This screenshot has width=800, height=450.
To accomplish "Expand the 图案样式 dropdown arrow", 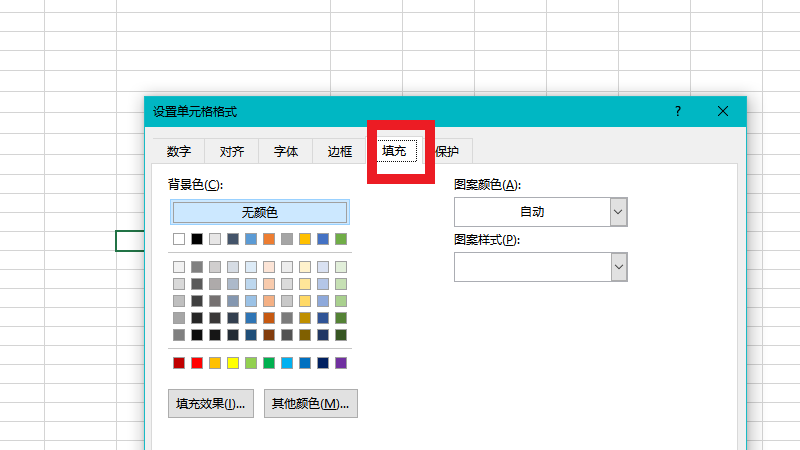I will pyautogui.click(x=618, y=267).
